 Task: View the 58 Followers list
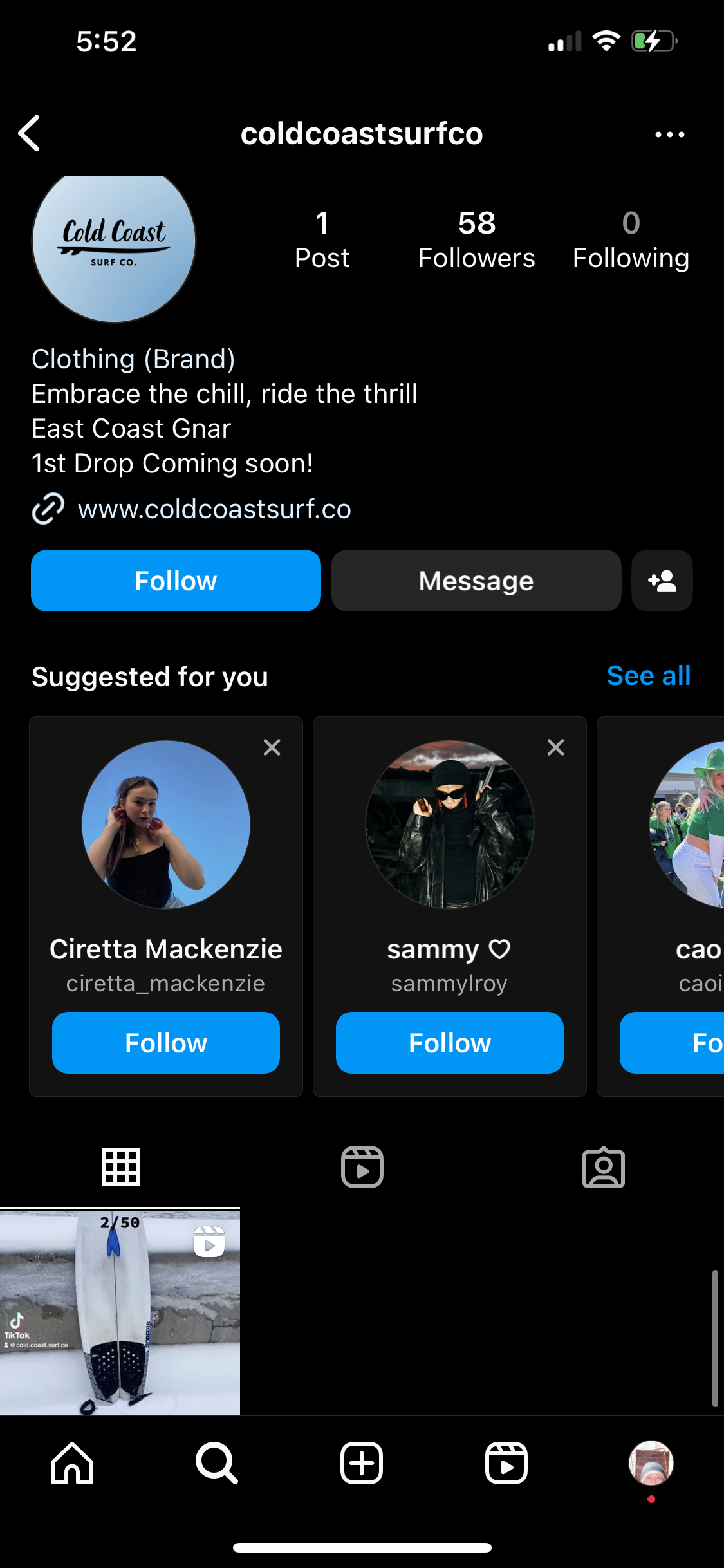[x=476, y=240]
